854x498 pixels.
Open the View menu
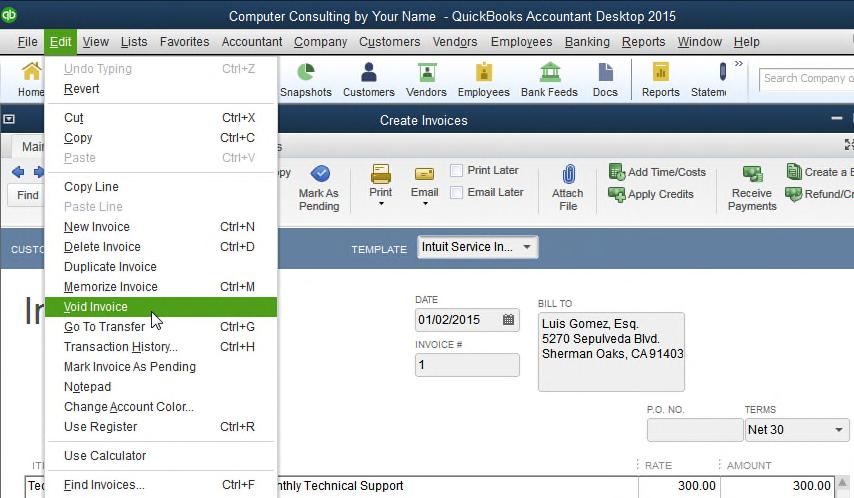pos(96,42)
